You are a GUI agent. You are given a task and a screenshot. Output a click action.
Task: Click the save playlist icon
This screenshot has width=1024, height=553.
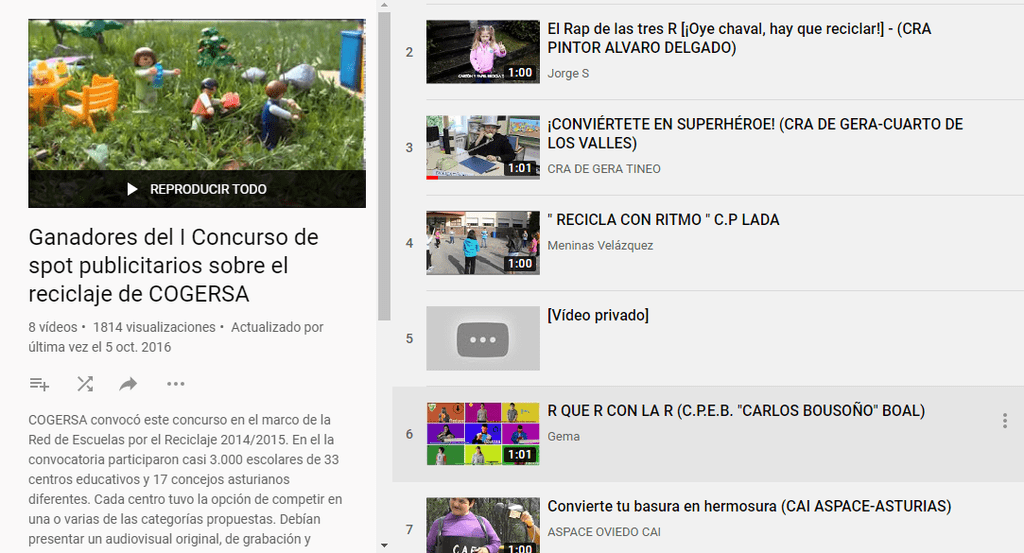pos(39,384)
